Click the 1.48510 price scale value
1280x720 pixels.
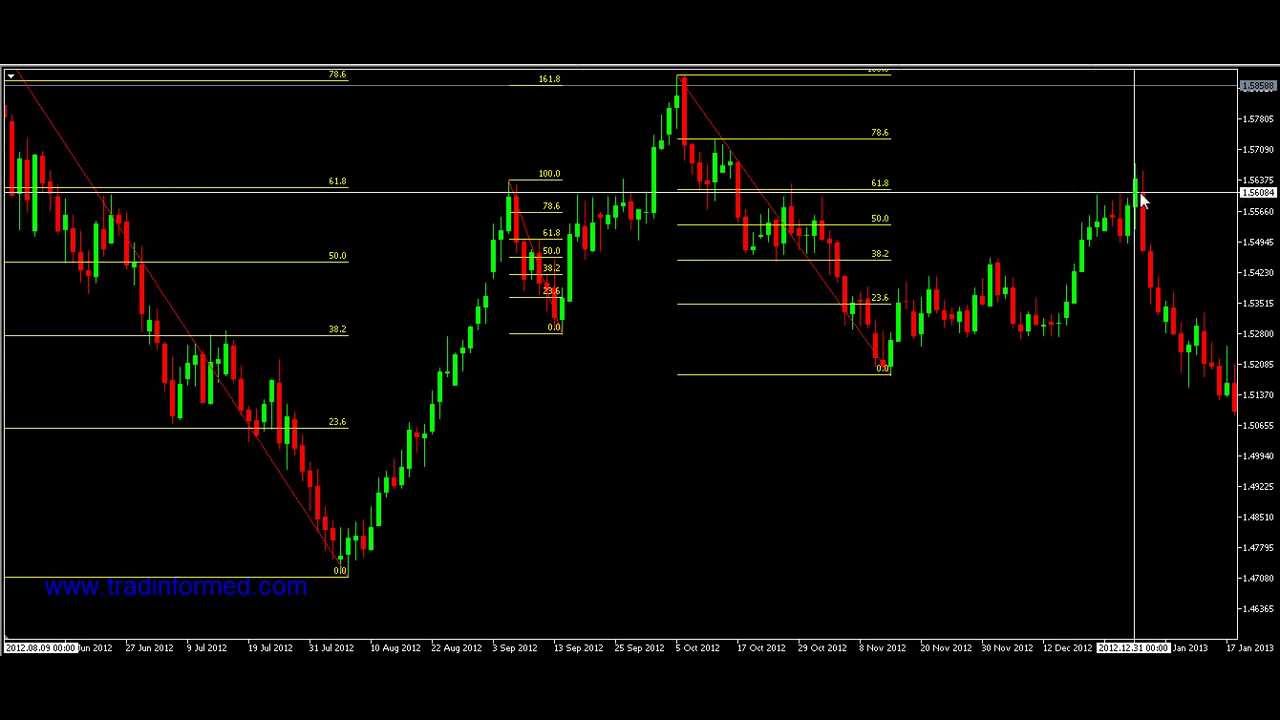tap(1258, 517)
